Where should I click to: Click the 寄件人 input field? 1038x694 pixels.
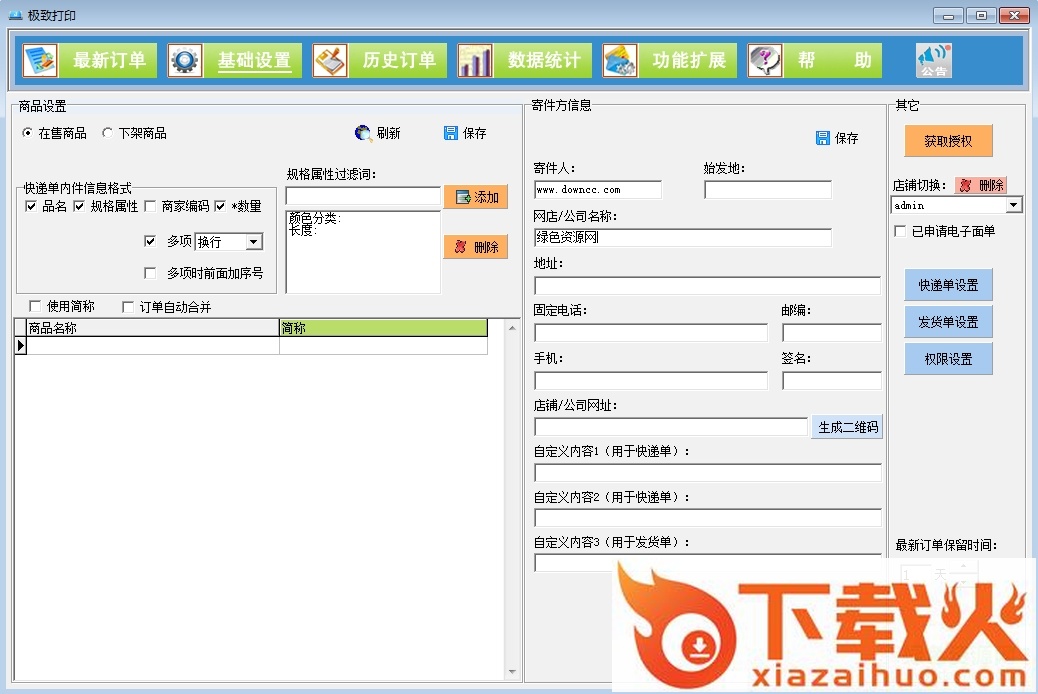click(598, 189)
